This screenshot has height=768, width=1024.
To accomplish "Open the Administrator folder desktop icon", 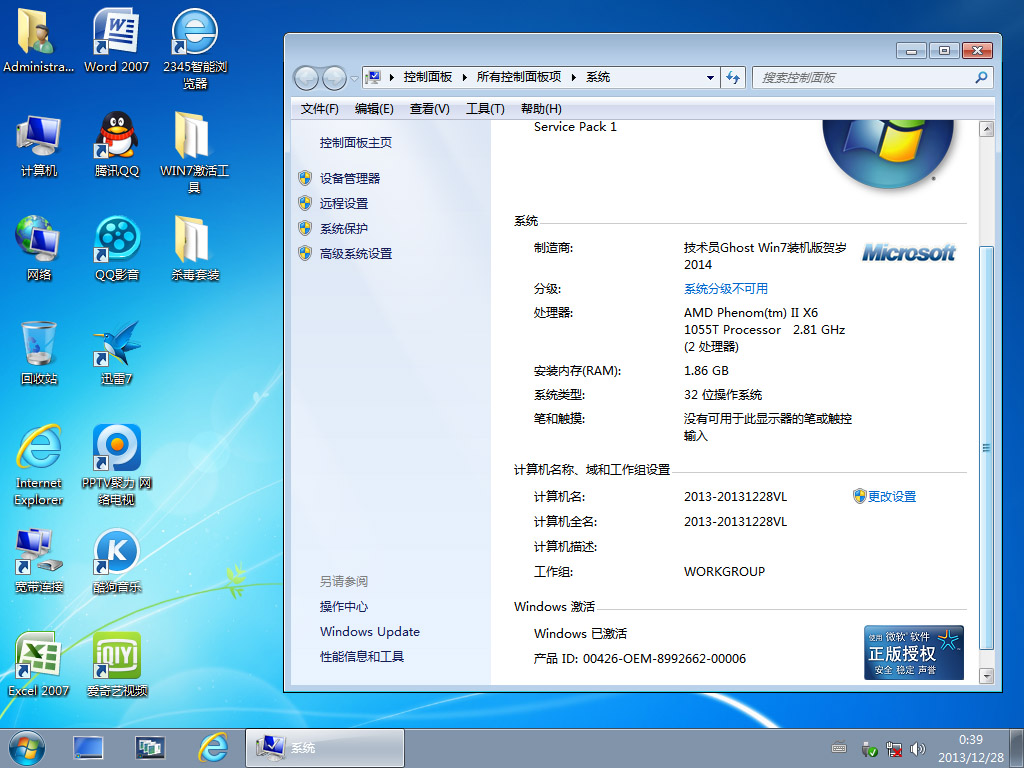I will tap(38, 40).
